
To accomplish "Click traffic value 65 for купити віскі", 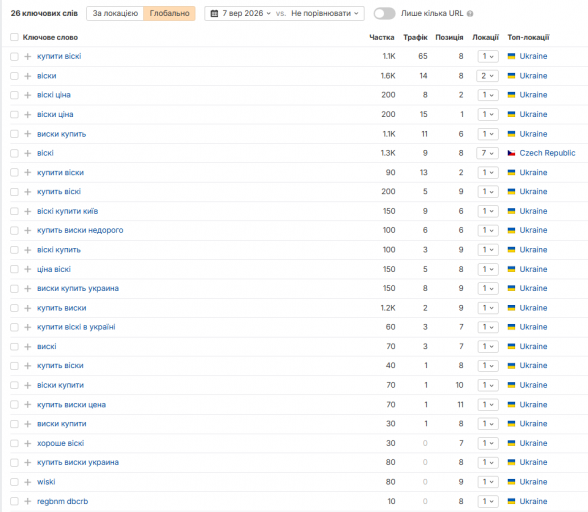I will click(x=423, y=56).
